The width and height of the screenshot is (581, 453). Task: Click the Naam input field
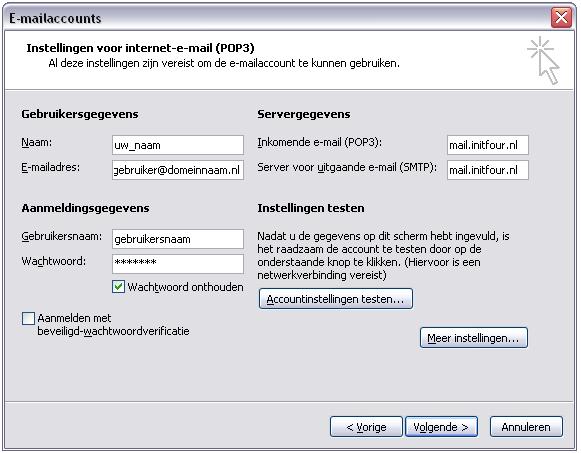click(178, 145)
